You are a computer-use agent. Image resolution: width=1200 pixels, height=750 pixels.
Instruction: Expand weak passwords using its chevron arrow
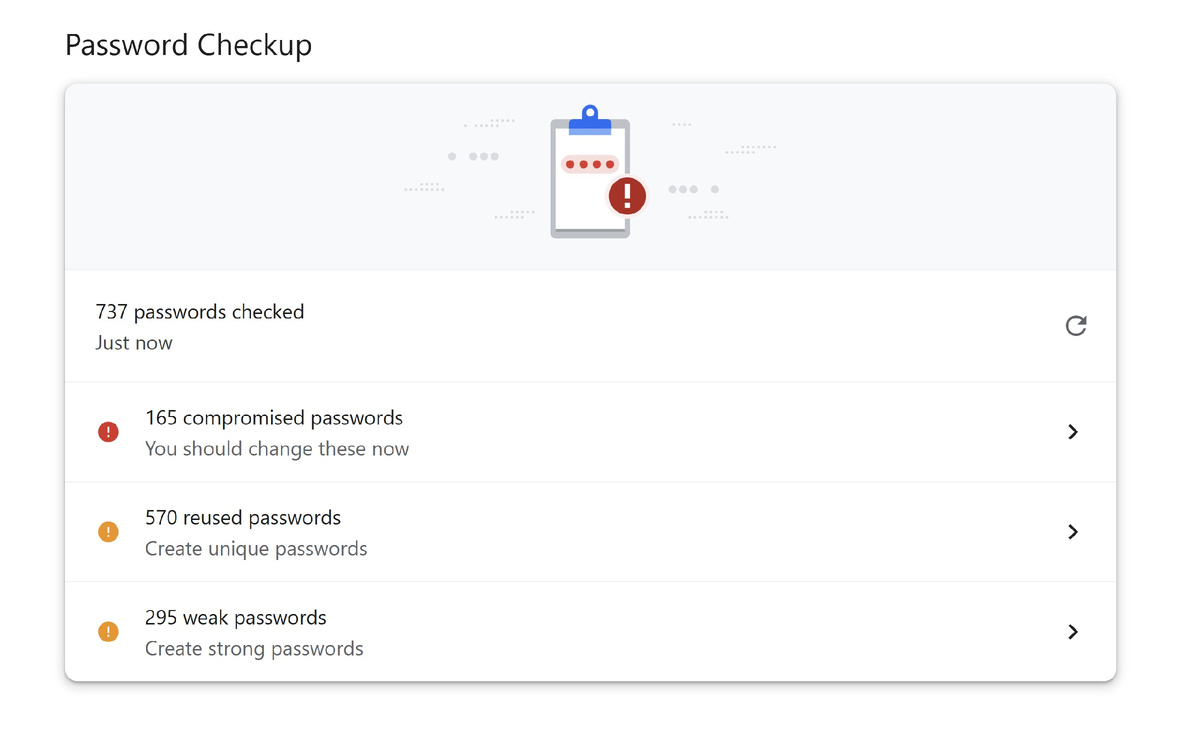[1072, 632]
